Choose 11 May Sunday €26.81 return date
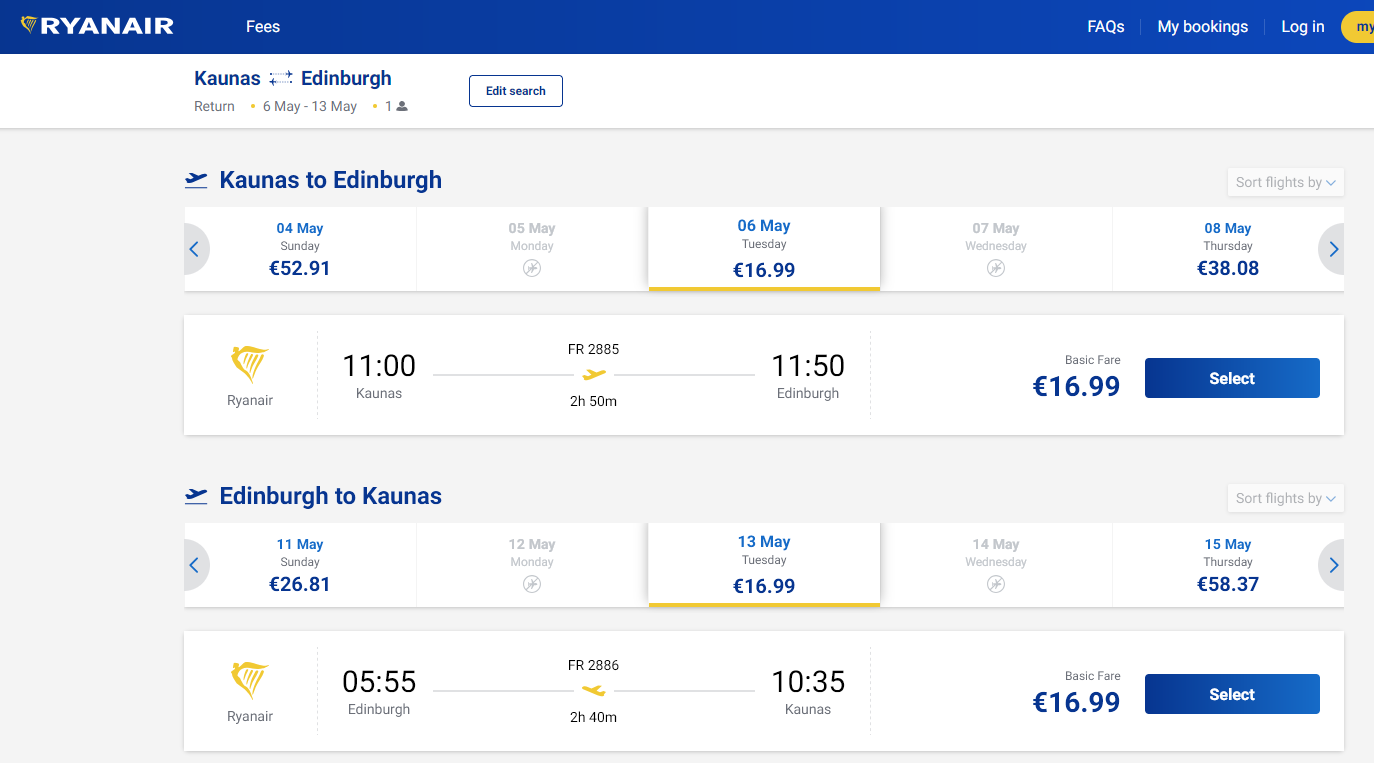The height and width of the screenshot is (763, 1374). pyautogui.click(x=300, y=565)
